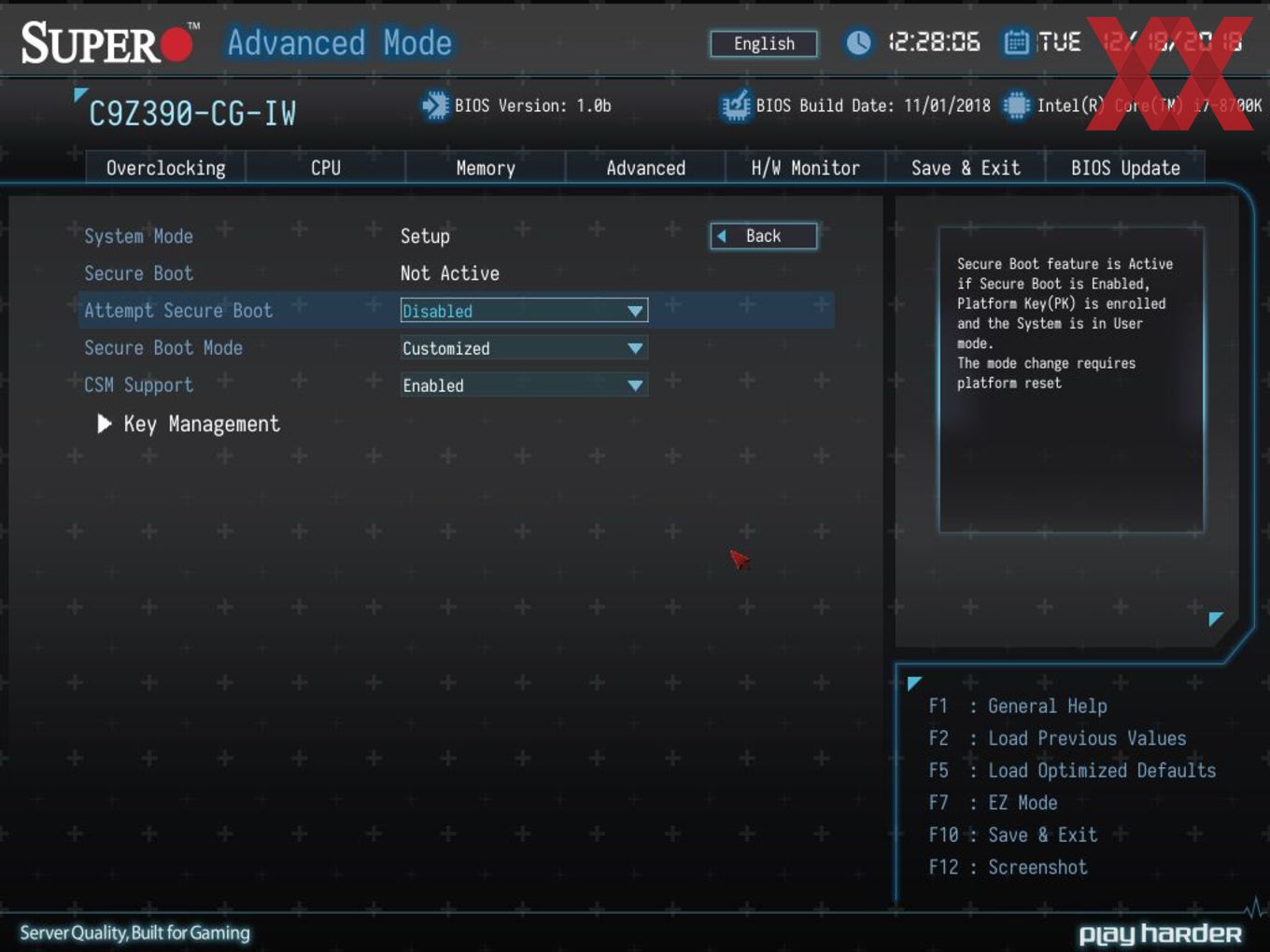Click the Intel CPU chip icon
Screen dimensions: 1270x952
(1016, 105)
